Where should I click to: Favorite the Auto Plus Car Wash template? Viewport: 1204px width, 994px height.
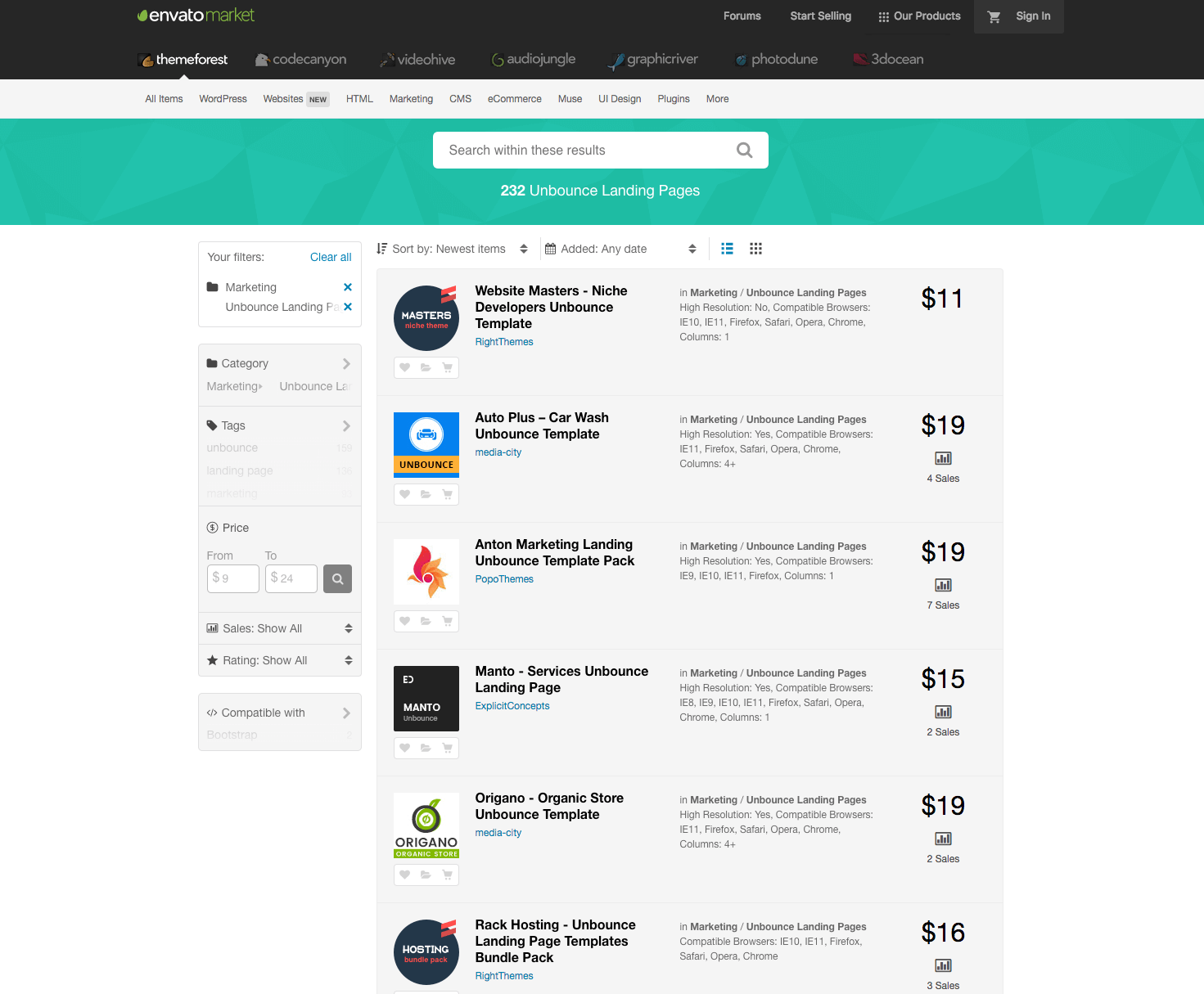(404, 495)
